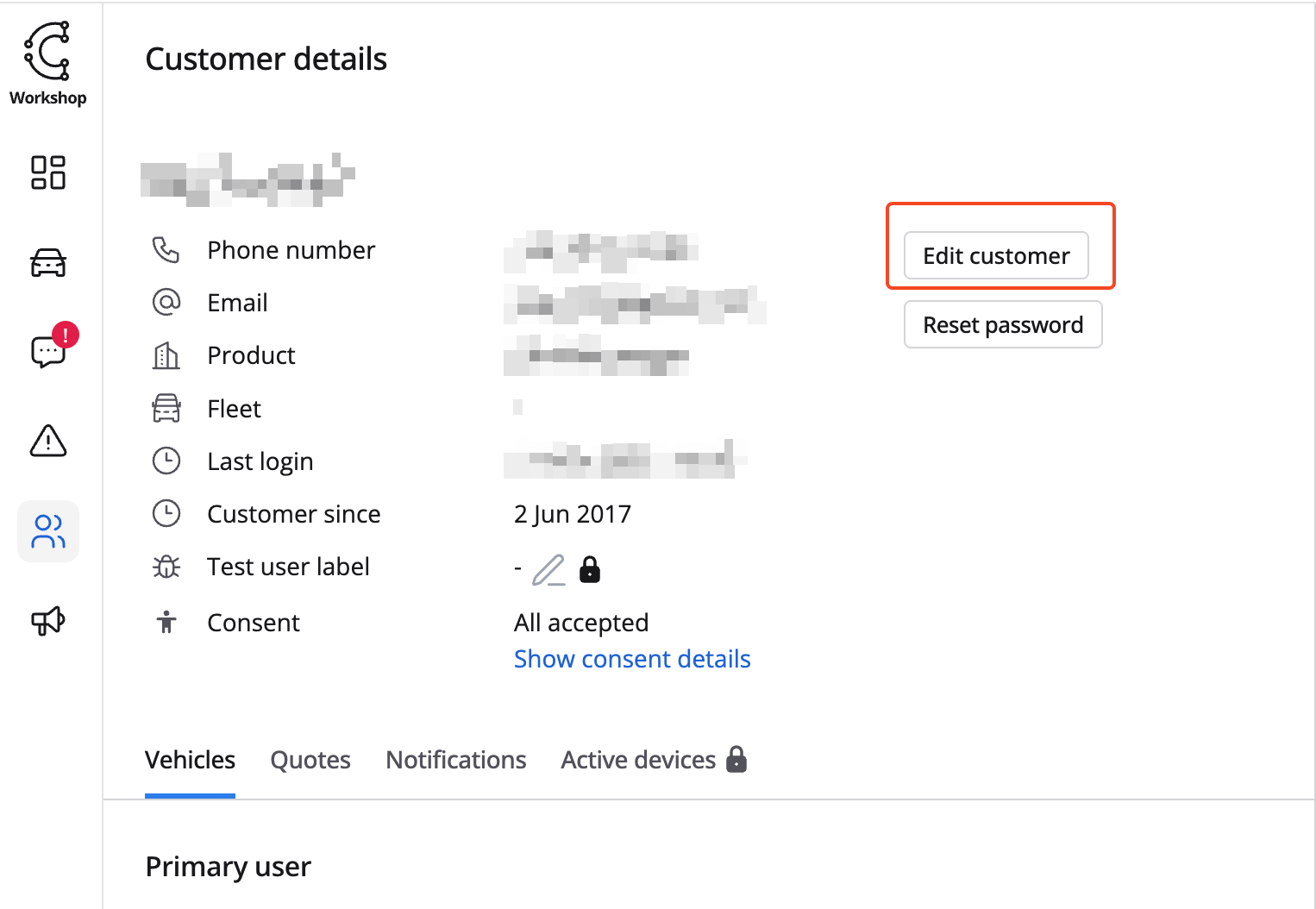
Task: Edit the test user label pencil icon
Action: click(548, 570)
